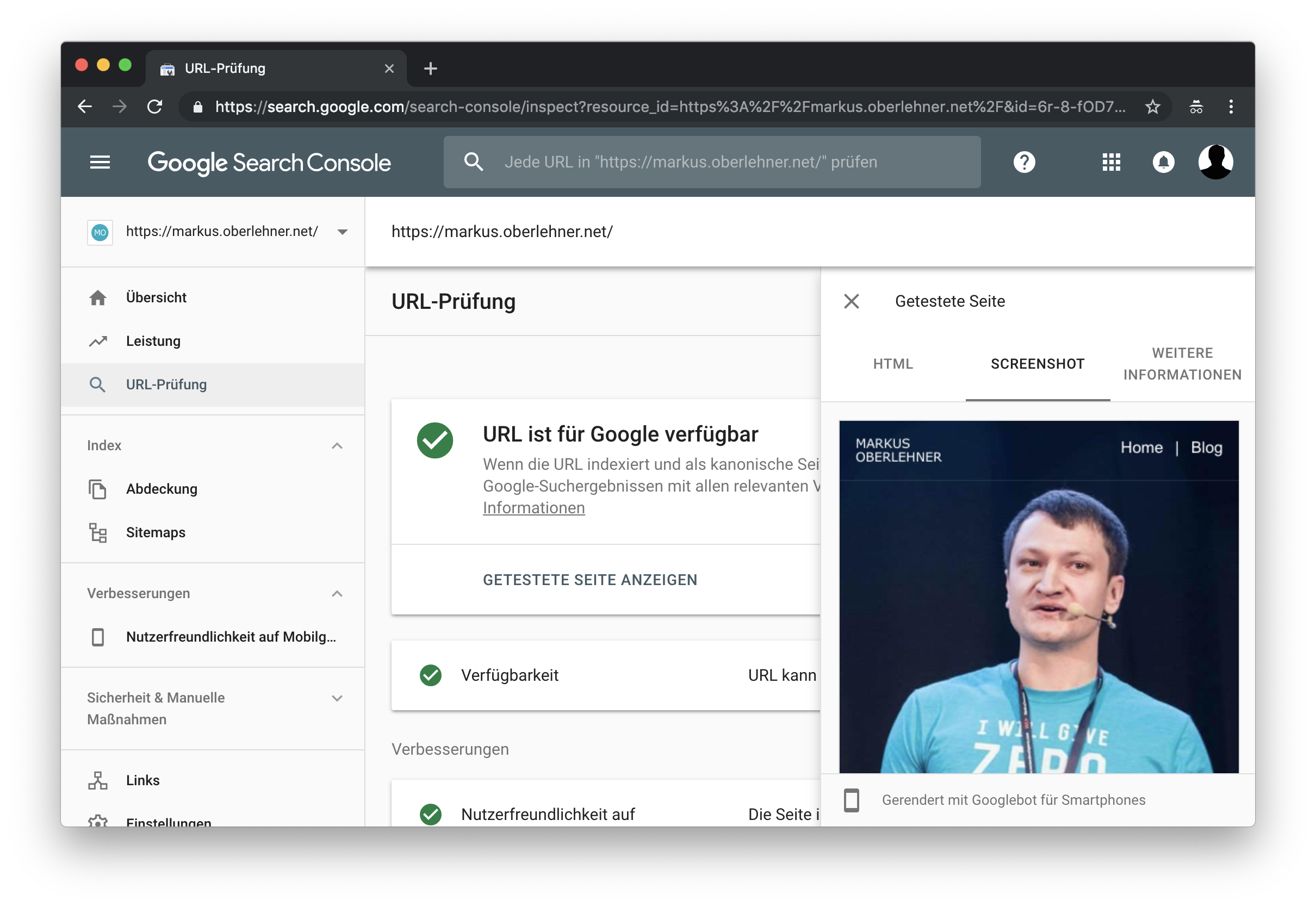Close the URL-Prüfung browser tab
This screenshot has width=1316, height=907.
point(389,68)
